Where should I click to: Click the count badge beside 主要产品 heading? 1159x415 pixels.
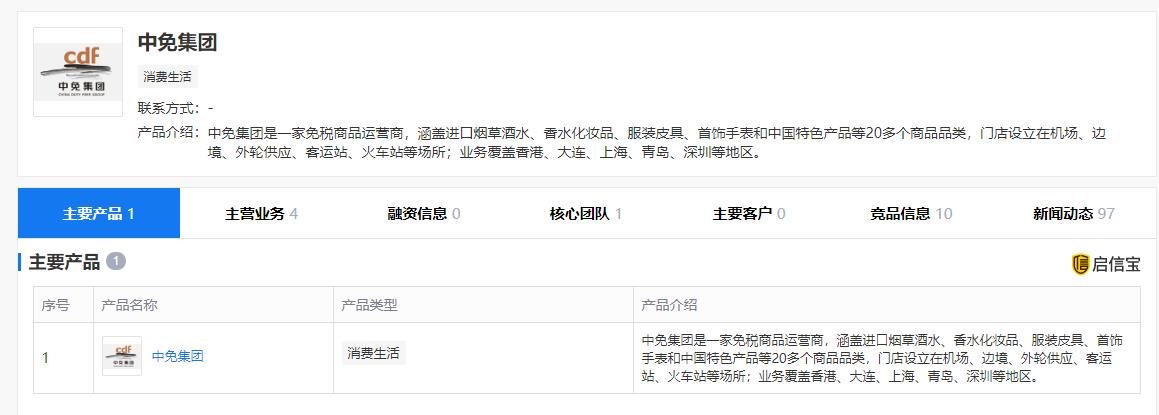(116, 261)
